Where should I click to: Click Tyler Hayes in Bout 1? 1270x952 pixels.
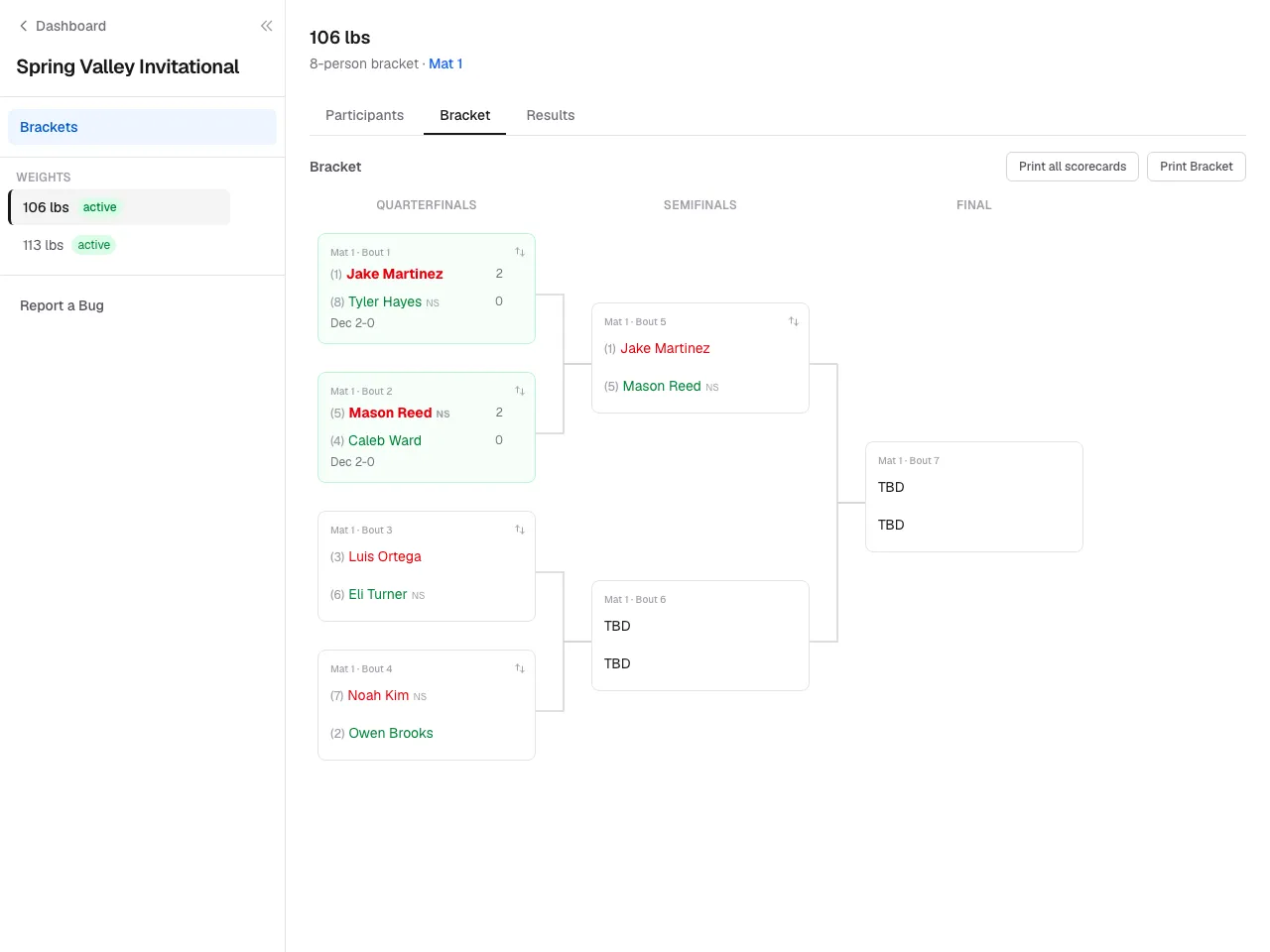tap(385, 301)
